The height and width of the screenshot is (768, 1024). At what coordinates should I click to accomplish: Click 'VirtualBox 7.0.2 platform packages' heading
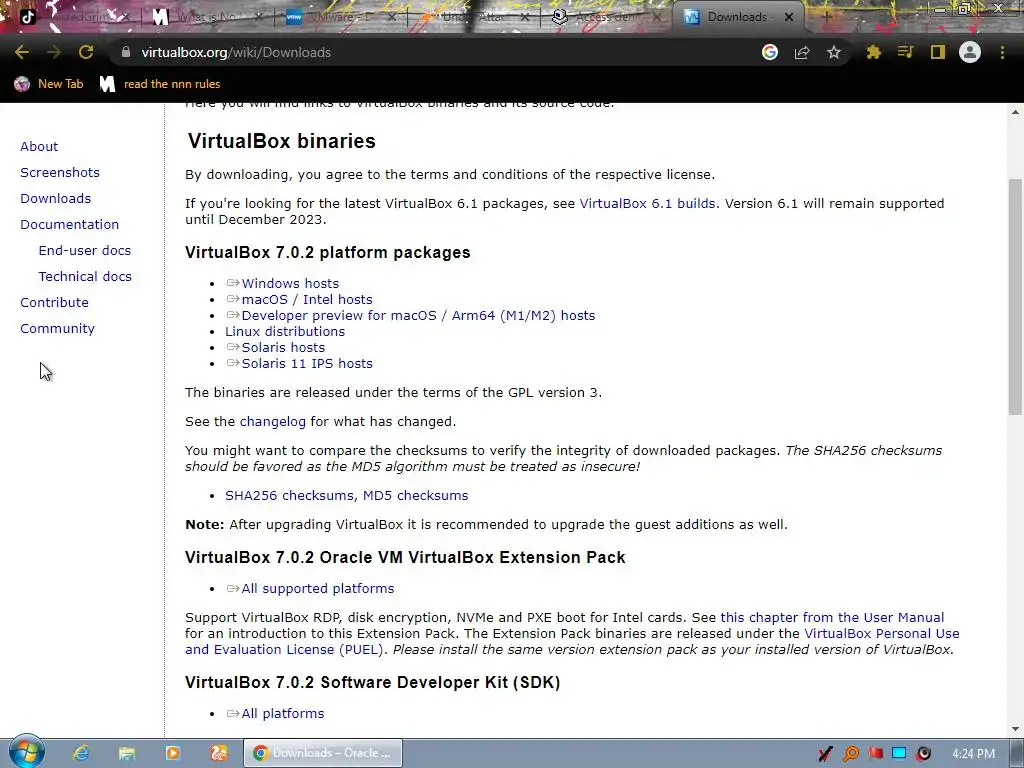(x=328, y=253)
